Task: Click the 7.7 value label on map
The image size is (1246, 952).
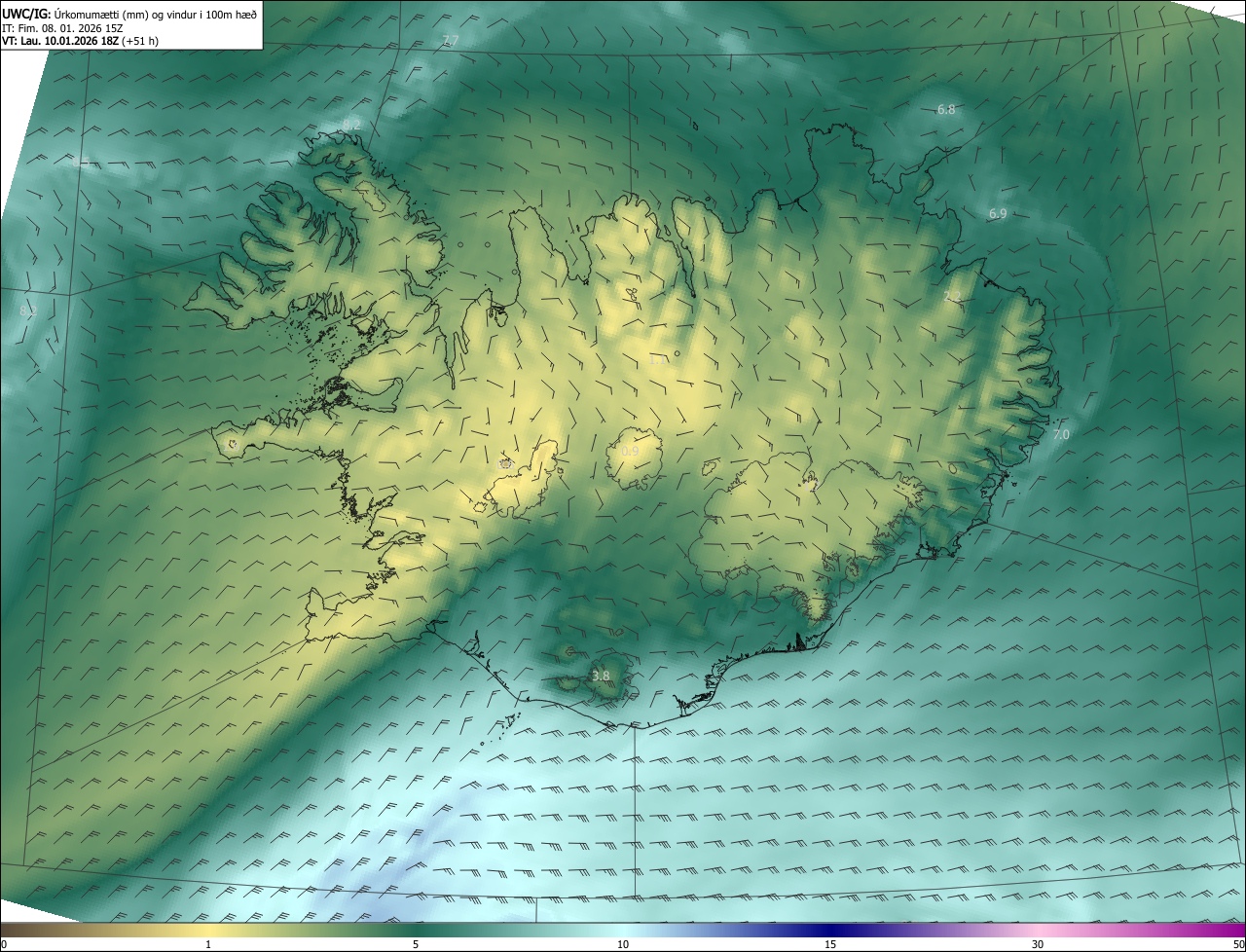Action: coord(450,40)
